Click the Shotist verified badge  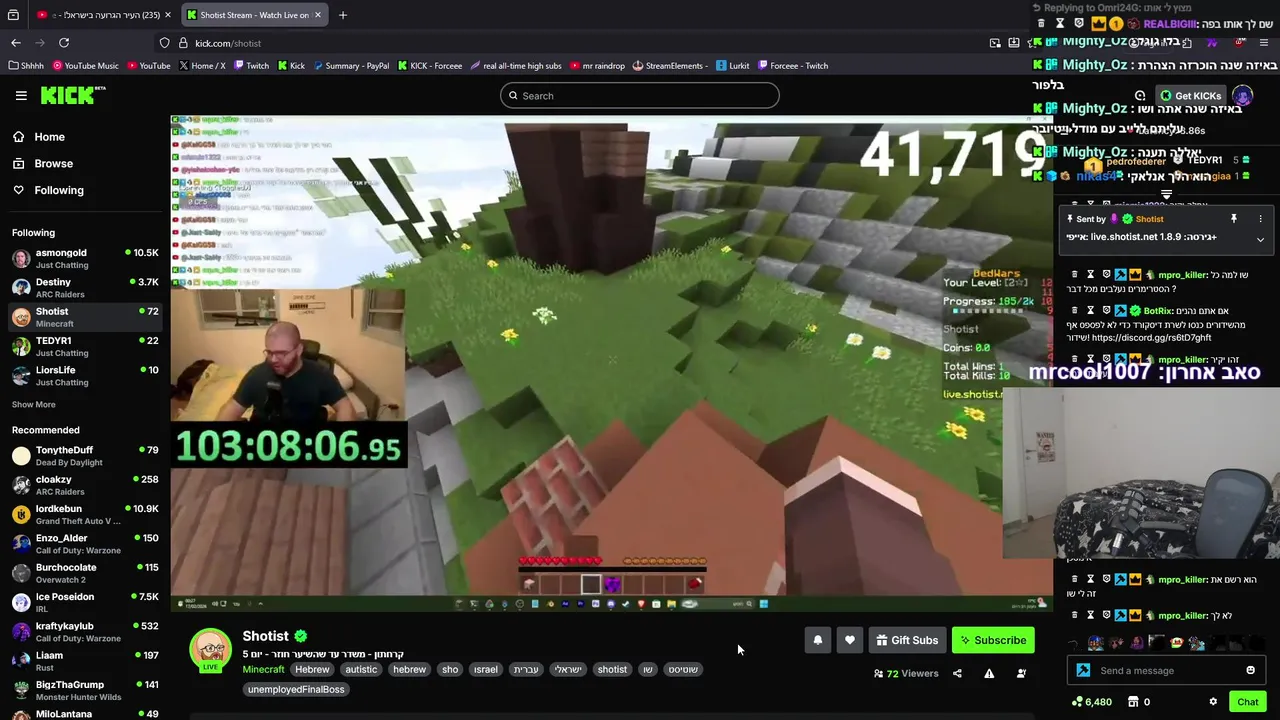pos(301,636)
